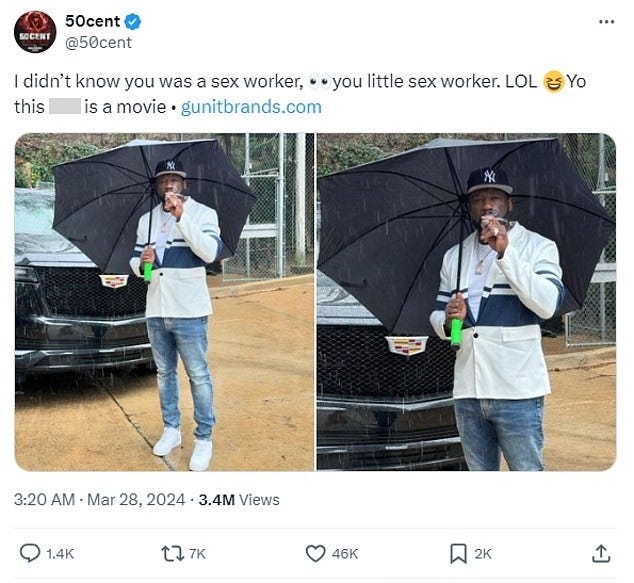Click the laughing emoji in tweet text
This screenshot has height=583, width=634.
[553, 82]
